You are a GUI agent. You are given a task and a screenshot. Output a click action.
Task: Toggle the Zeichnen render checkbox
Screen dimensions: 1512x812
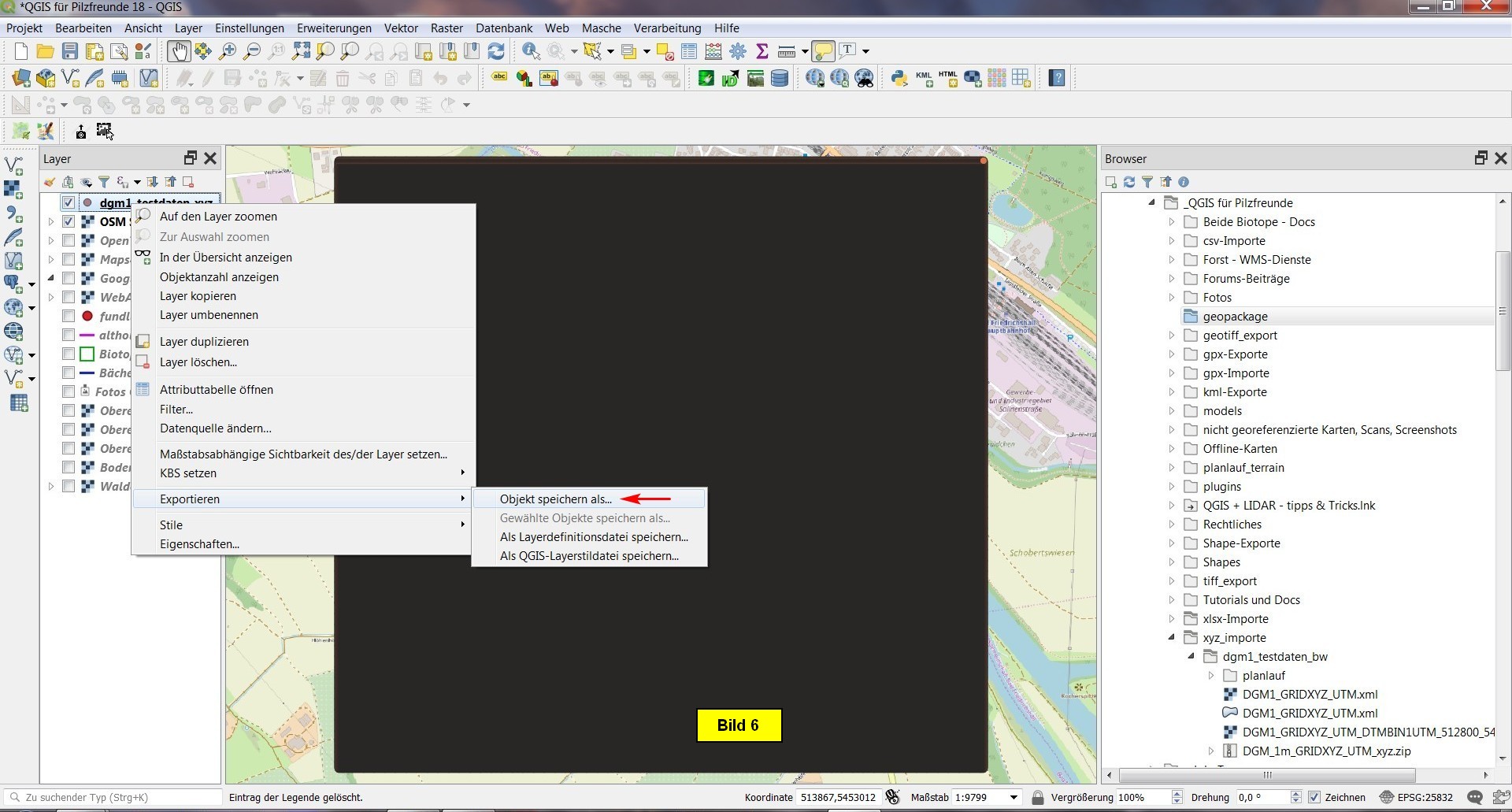point(1314,797)
